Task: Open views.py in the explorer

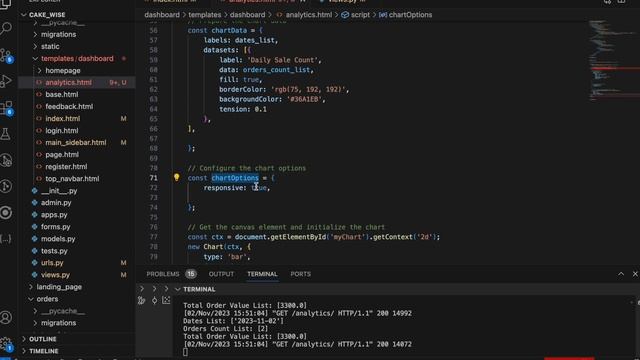Action: click(x=55, y=275)
